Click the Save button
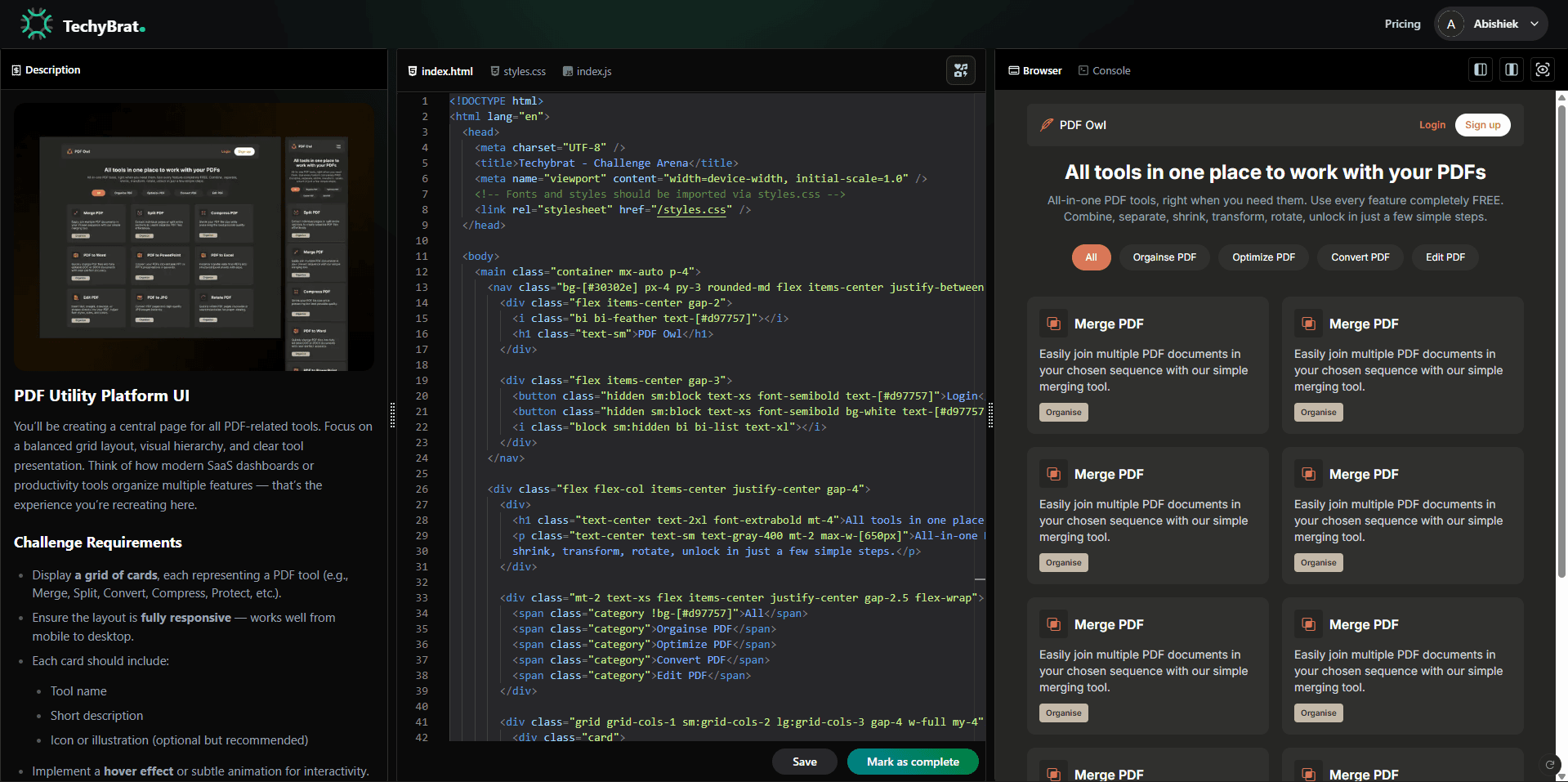Viewport: 1568px width, 782px height. pos(804,762)
